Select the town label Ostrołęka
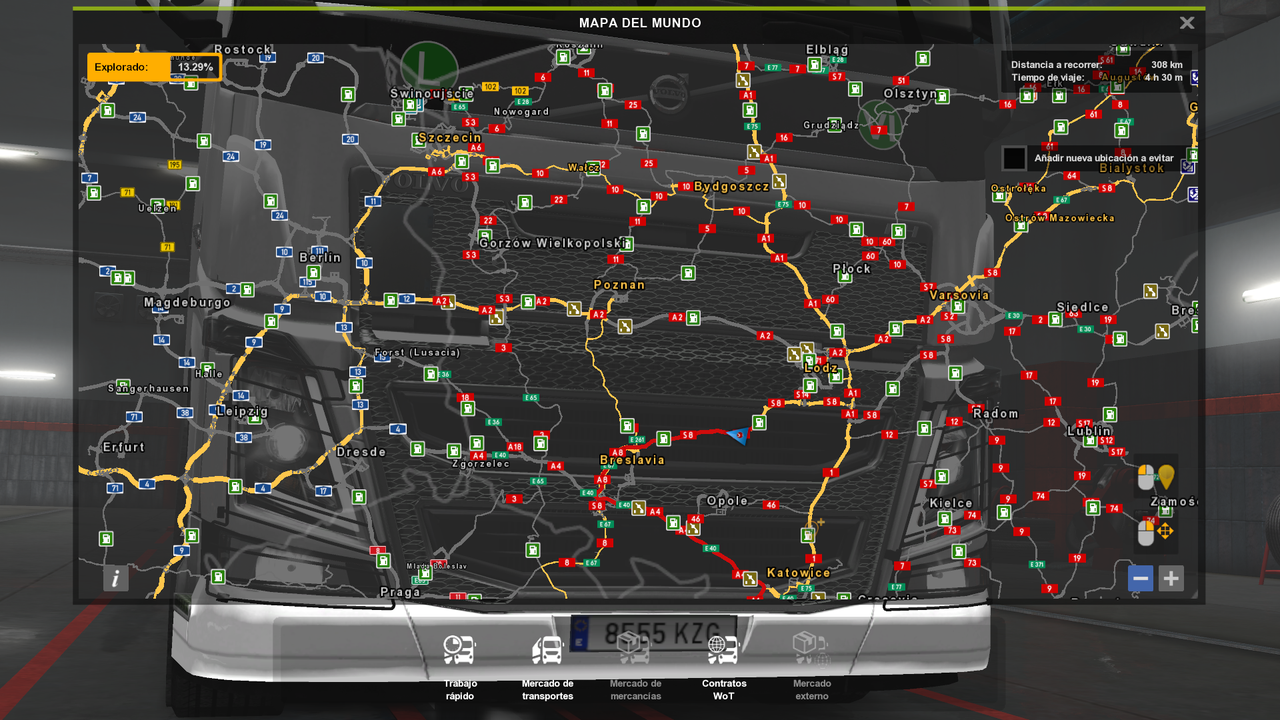Viewport: 1280px width, 720px height. click(1018, 188)
